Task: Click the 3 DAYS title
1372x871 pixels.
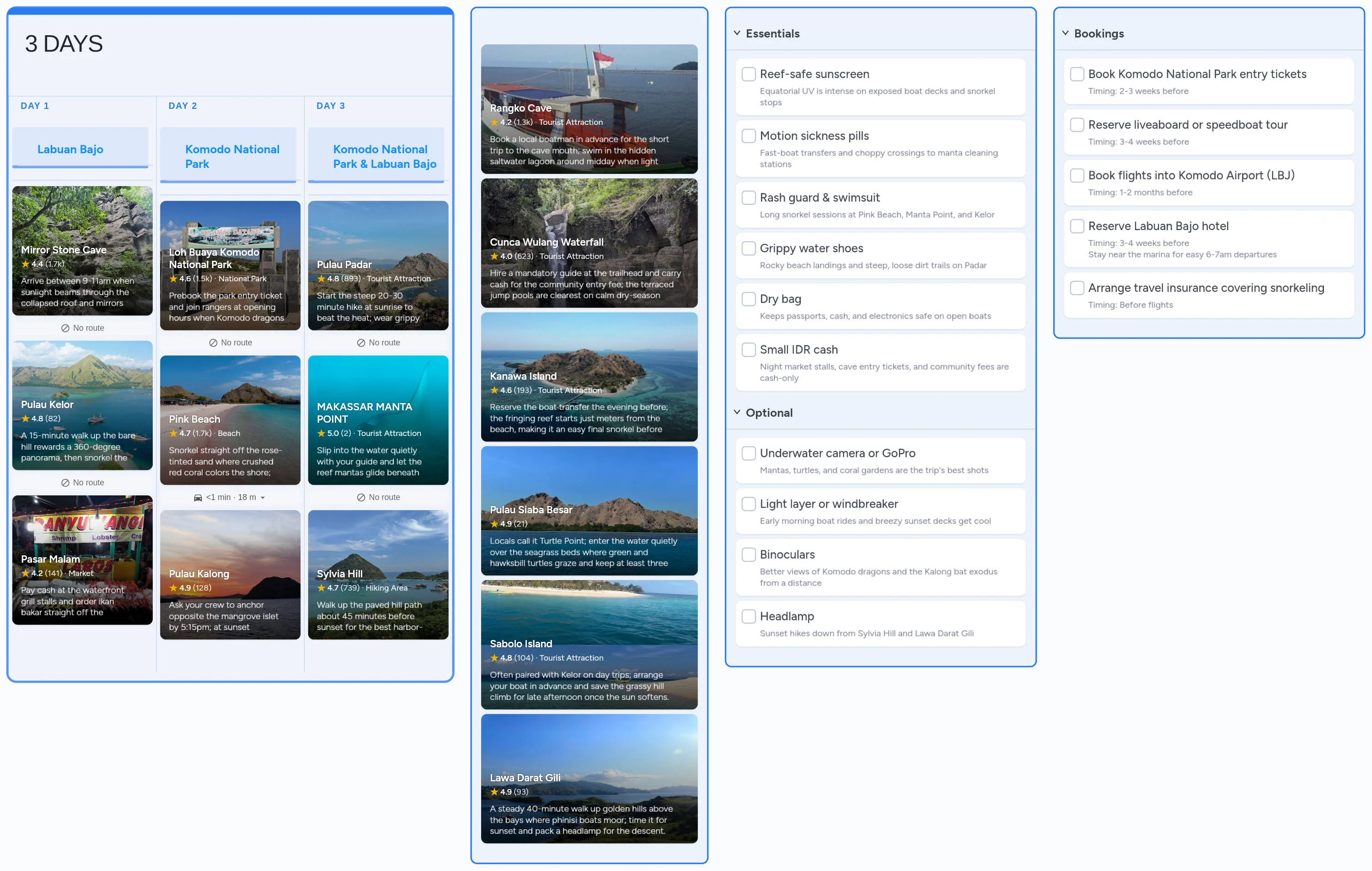Action: [x=64, y=44]
